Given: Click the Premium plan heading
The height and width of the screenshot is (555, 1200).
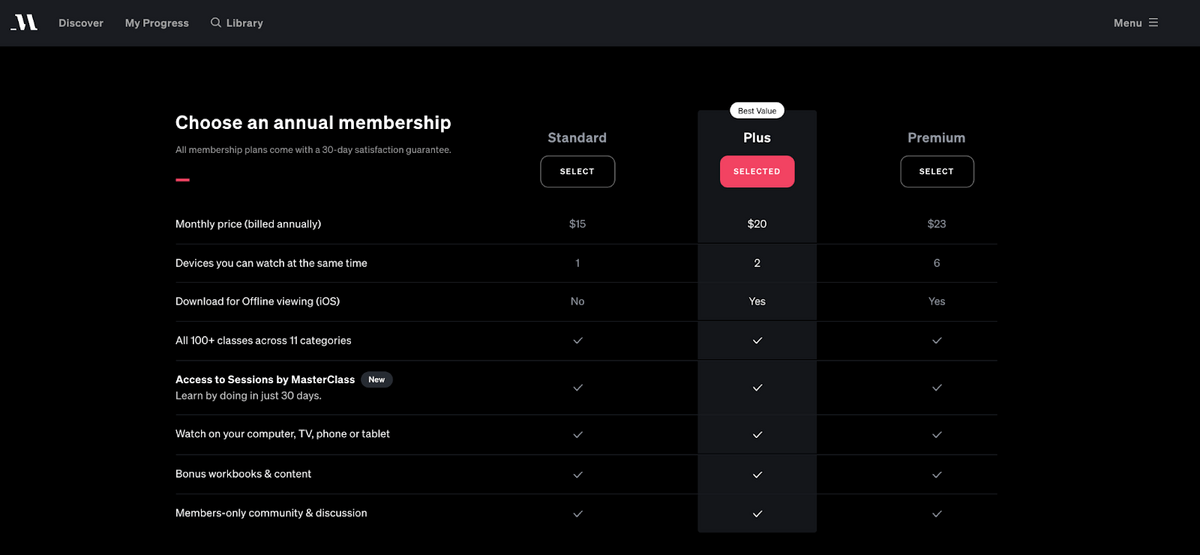Looking at the screenshot, I should coord(937,138).
